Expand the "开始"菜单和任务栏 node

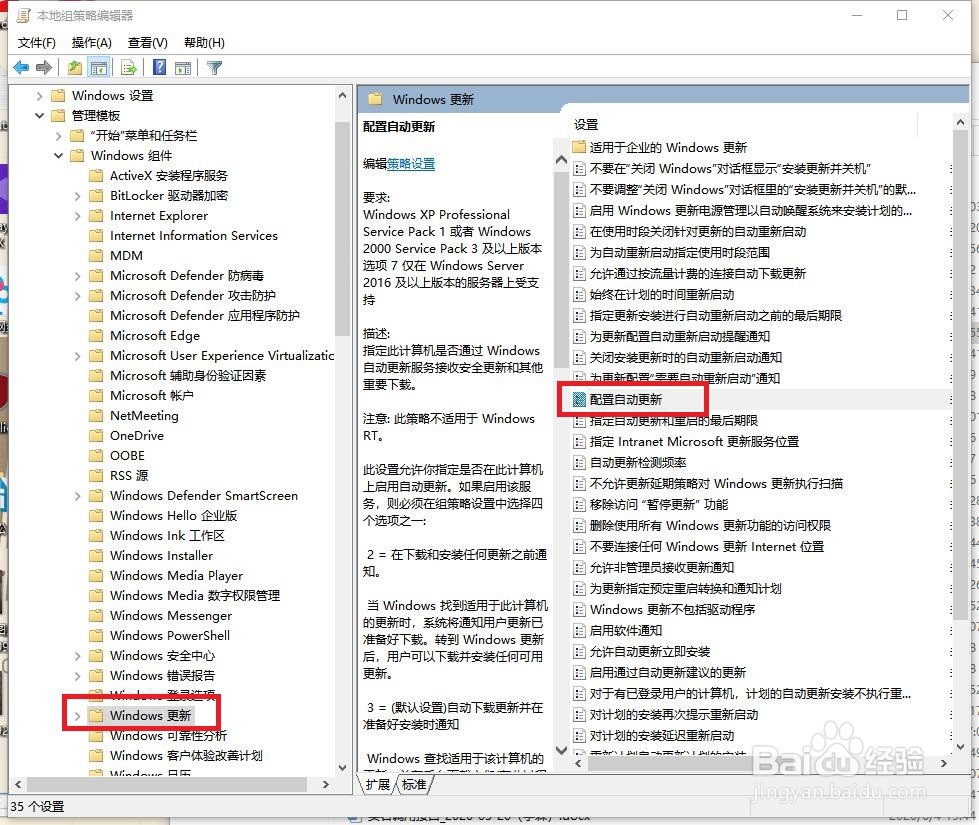59,136
